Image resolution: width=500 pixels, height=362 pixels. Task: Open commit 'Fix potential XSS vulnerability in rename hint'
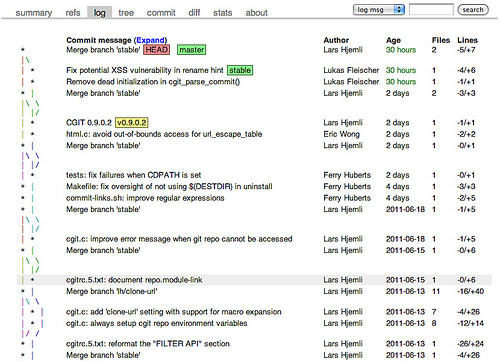click(x=145, y=70)
